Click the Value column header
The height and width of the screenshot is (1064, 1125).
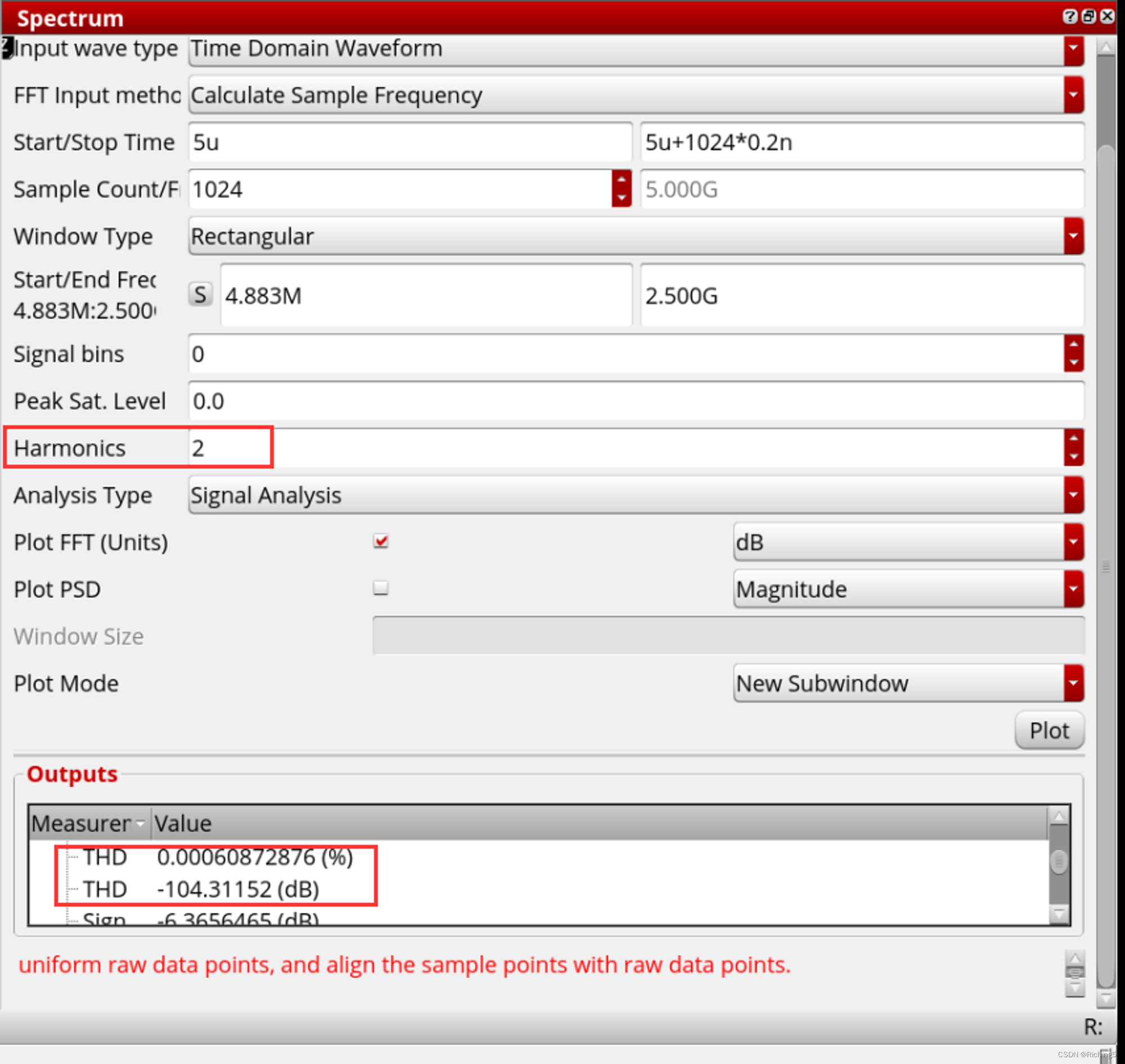pyautogui.click(x=599, y=823)
